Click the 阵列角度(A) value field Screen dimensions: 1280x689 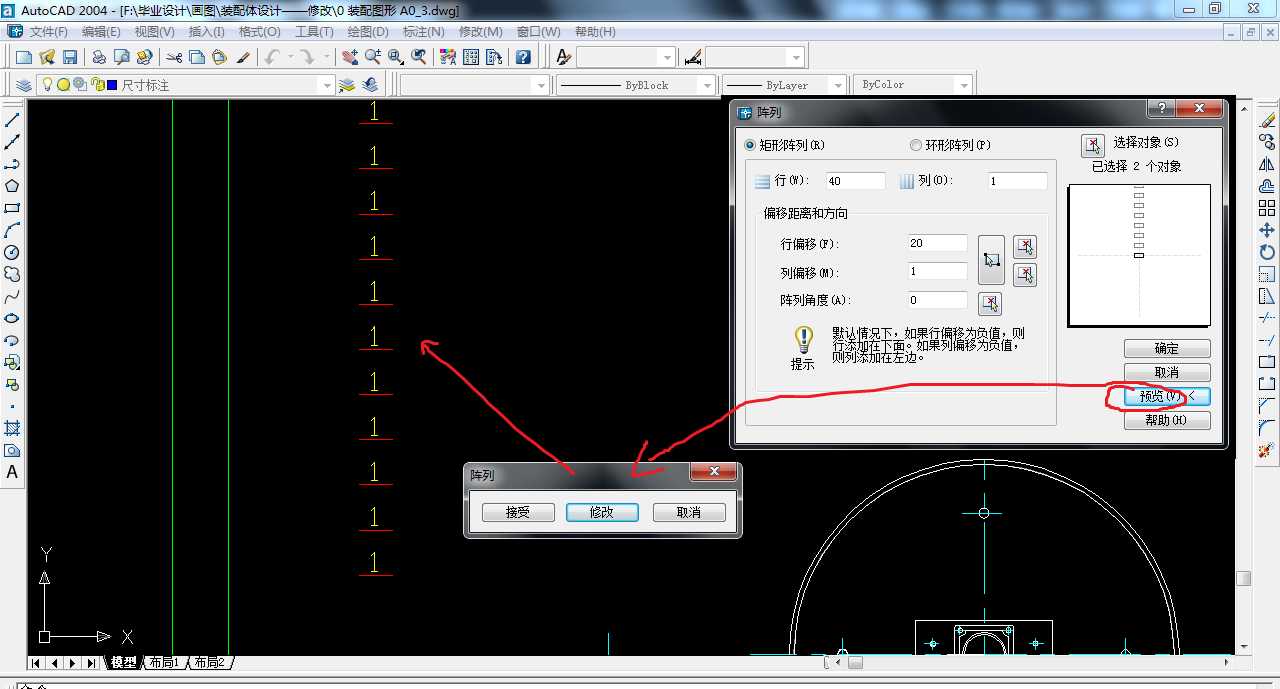(x=937, y=300)
